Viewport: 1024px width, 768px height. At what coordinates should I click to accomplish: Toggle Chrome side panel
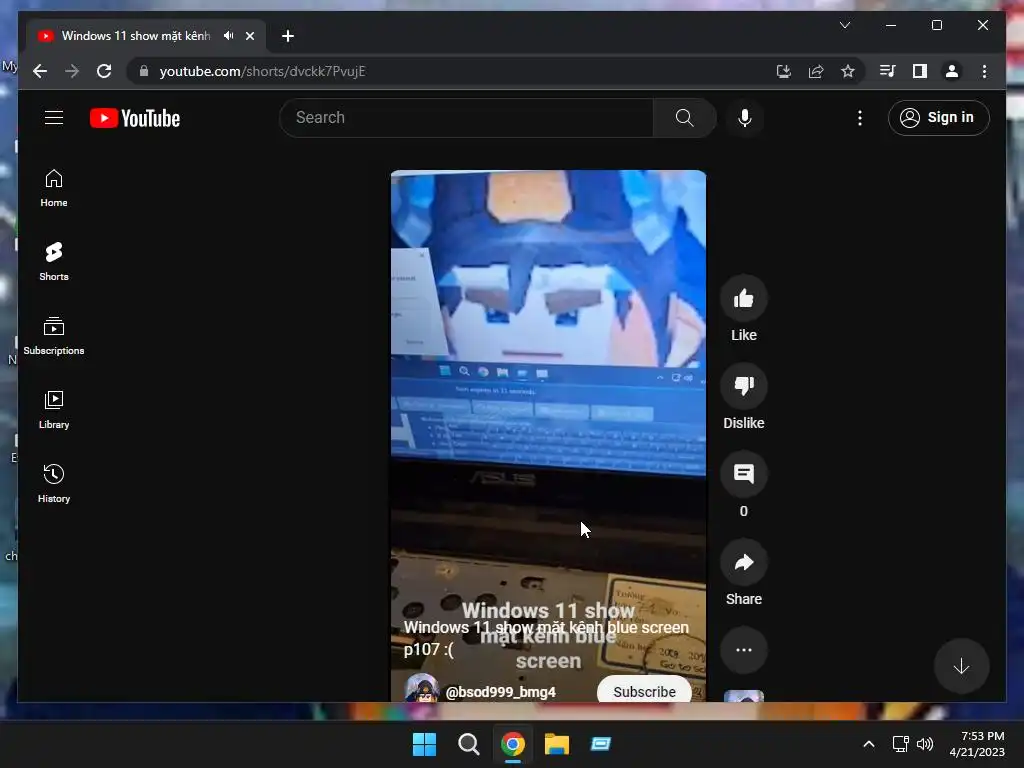point(920,71)
